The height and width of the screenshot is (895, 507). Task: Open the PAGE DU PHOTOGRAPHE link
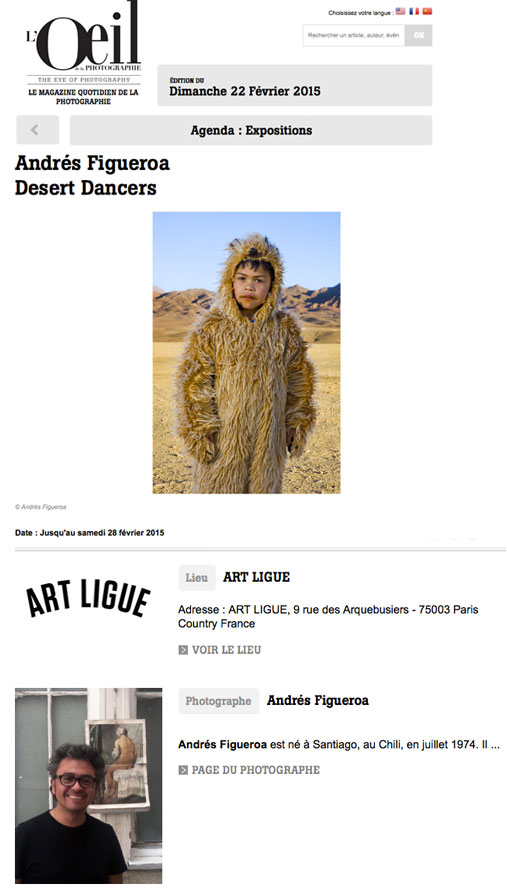pyautogui.click(x=255, y=770)
